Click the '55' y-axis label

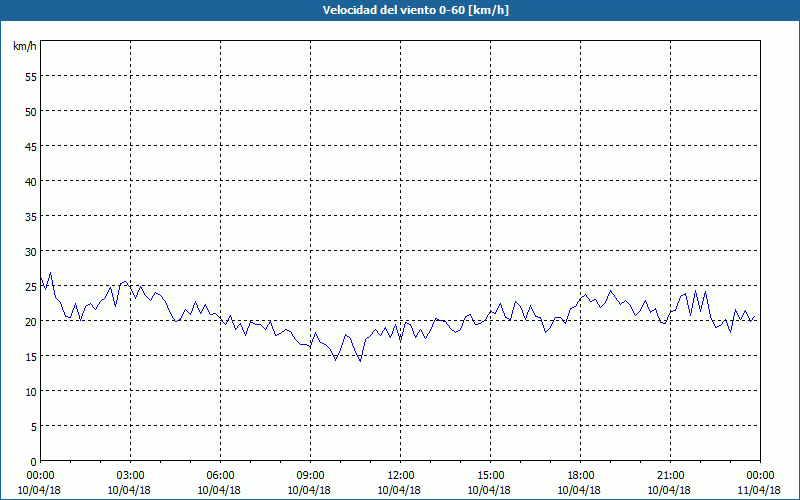[31, 77]
